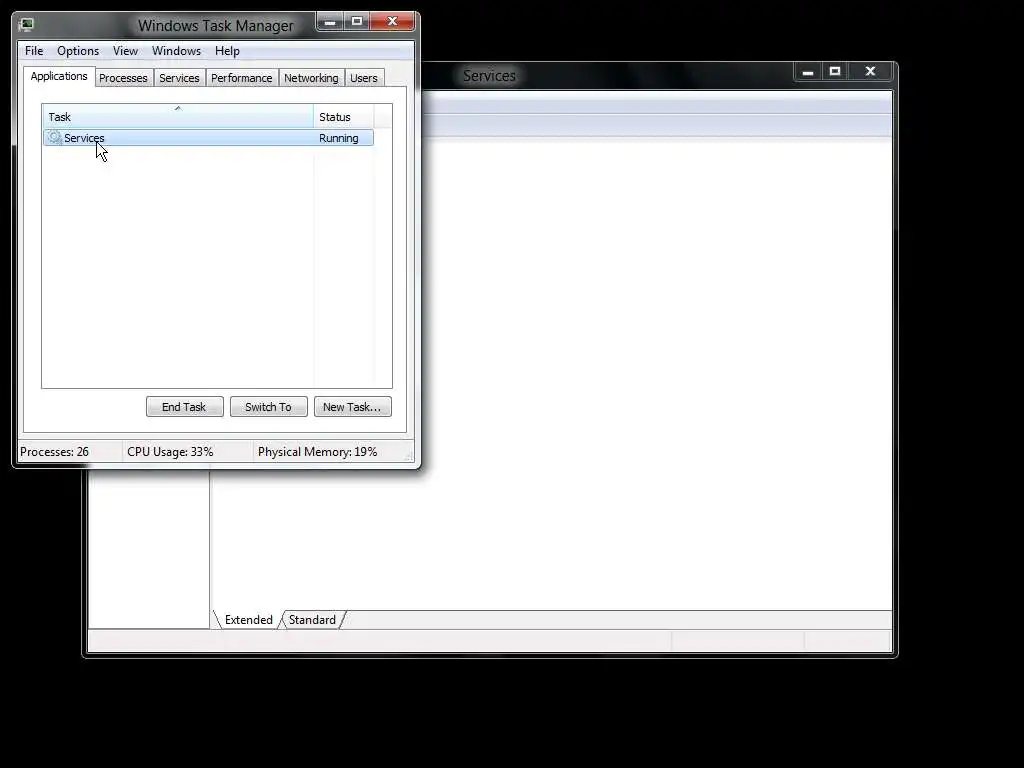Image resolution: width=1024 pixels, height=768 pixels.
Task: Switch to the Applications tab
Action: (x=59, y=76)
